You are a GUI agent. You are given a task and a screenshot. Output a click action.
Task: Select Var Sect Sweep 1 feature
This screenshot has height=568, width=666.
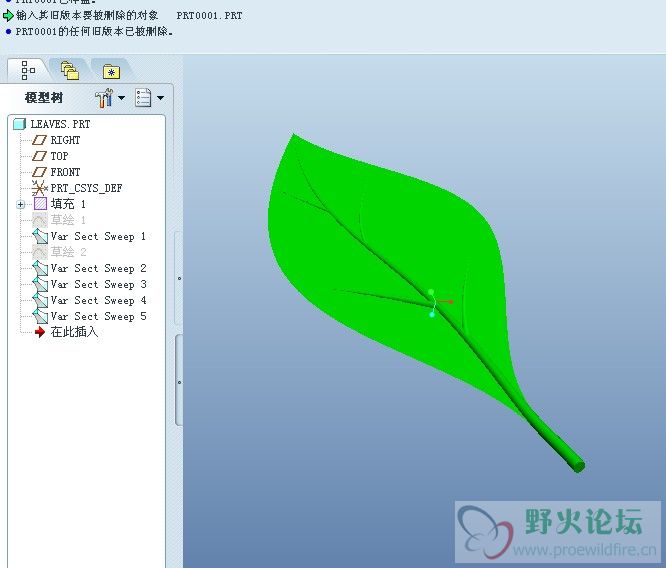coord(98,236)
